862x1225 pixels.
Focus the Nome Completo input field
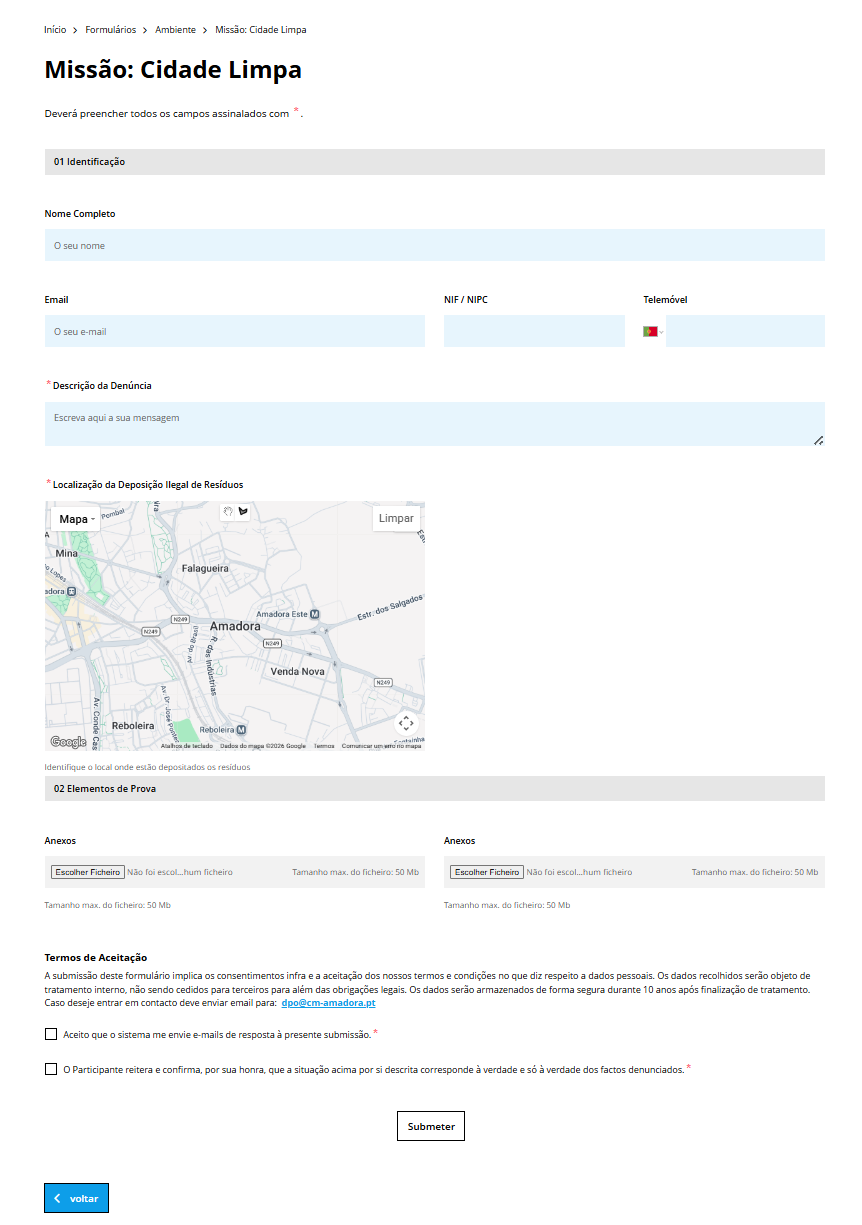coord(434,245)
